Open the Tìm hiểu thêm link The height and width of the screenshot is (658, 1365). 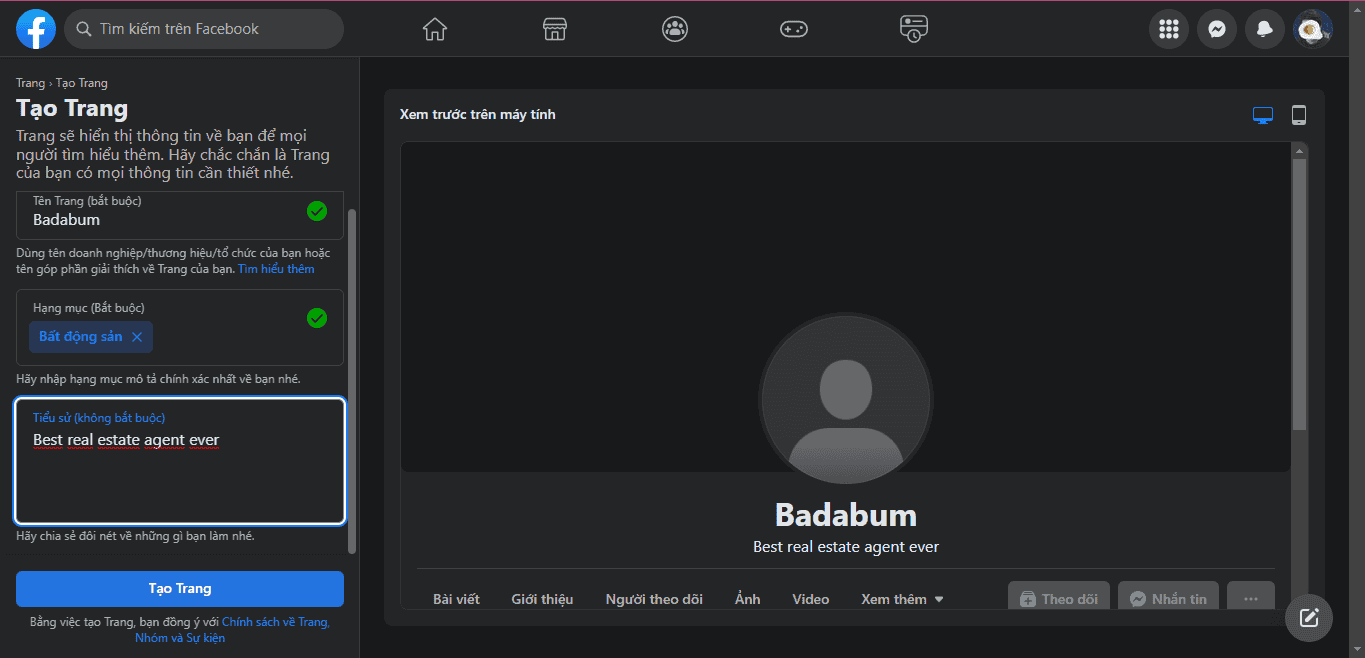click(276, 269)
